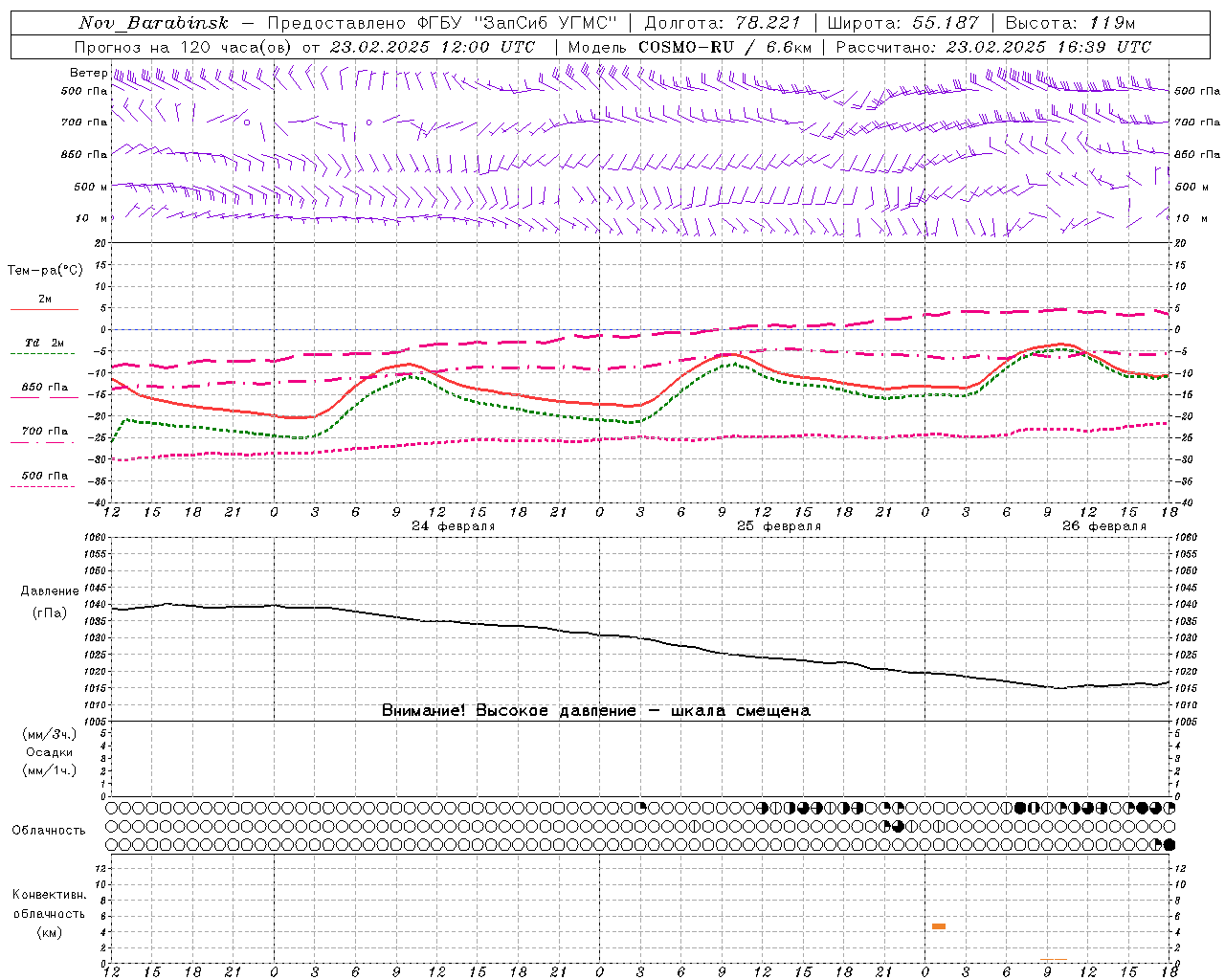1225x980 pixels.
Task: Click the 'Облачность' cloud cover label
Action: coord(49,831)
